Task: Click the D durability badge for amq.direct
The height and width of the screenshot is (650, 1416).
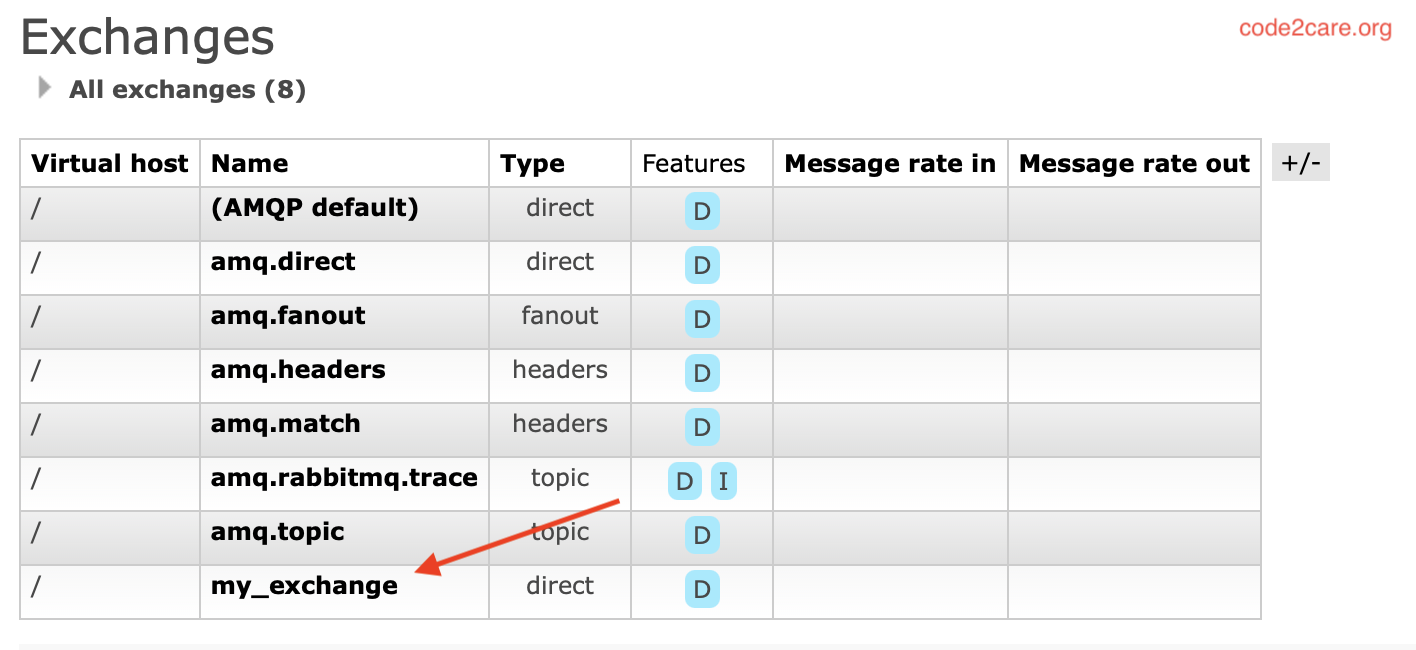Action: click(701, 265)
